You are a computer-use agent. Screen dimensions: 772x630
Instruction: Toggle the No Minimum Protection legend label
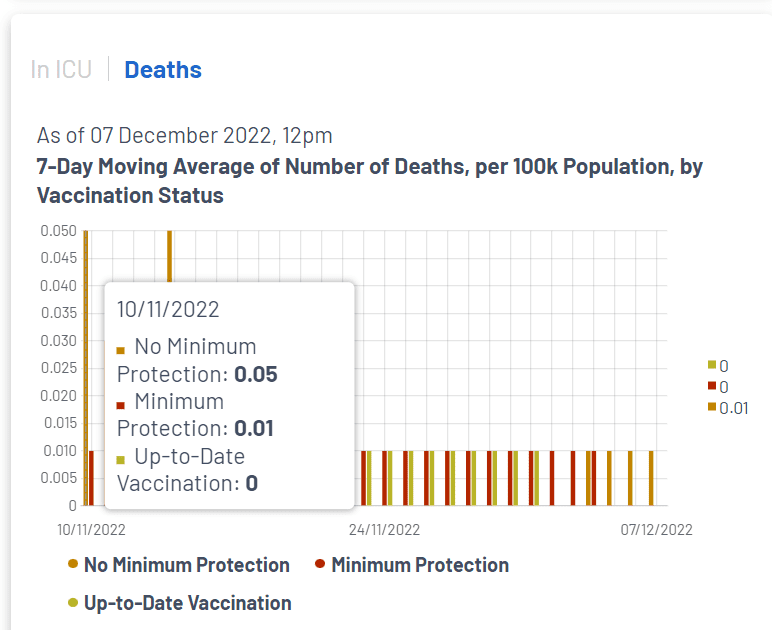186,565
